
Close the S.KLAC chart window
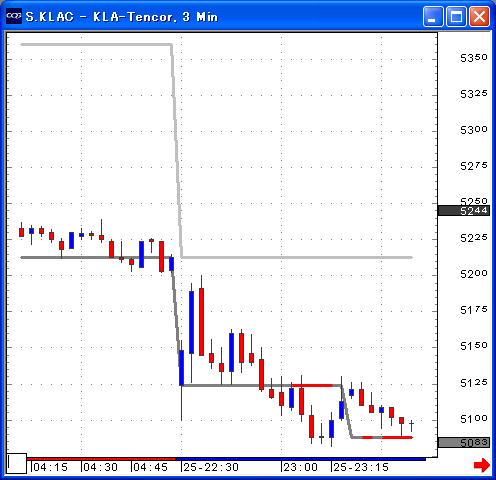click(x=480, y=16)
